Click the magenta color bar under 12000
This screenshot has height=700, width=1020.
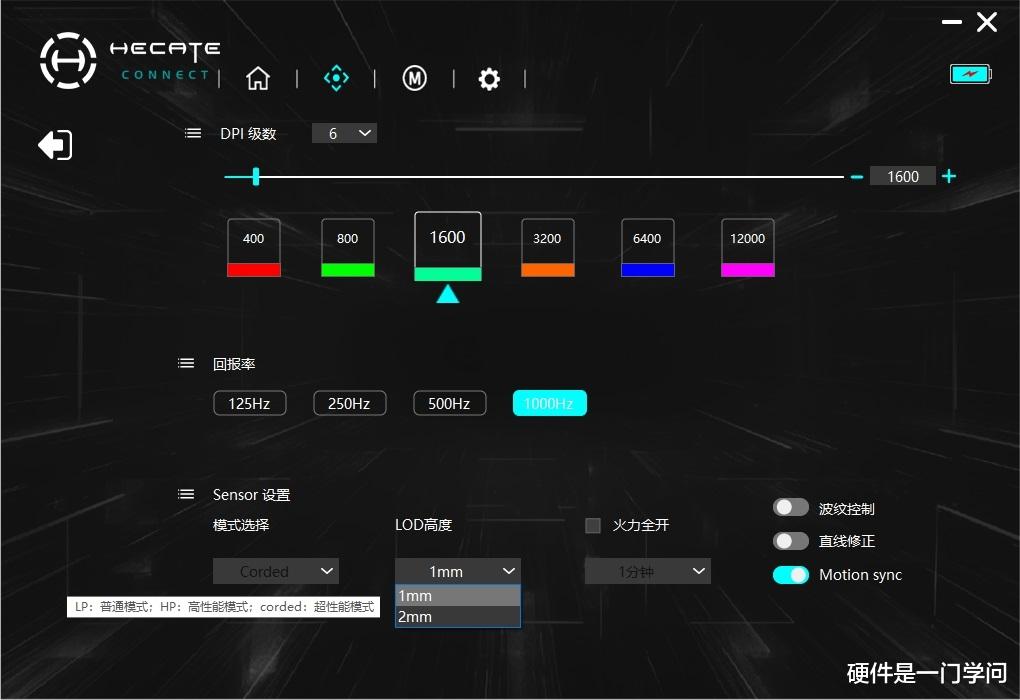pos(747,270)
